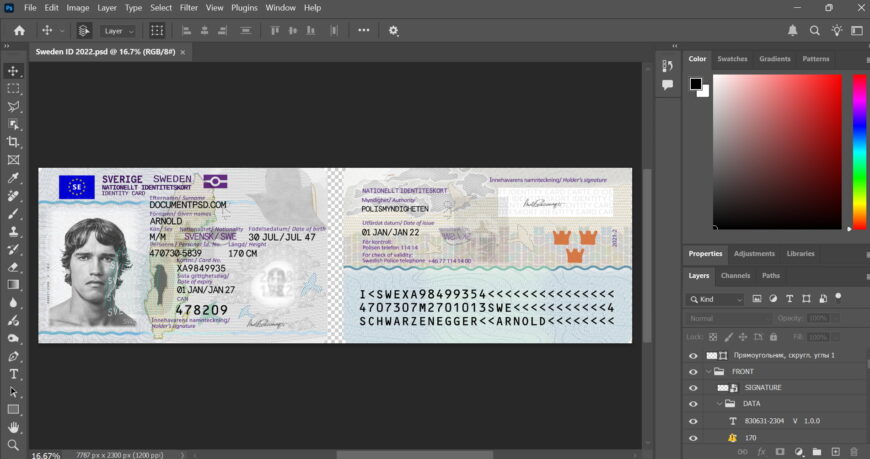
Task: Hide the SIGNATURE layer
Action: (693, 388)
